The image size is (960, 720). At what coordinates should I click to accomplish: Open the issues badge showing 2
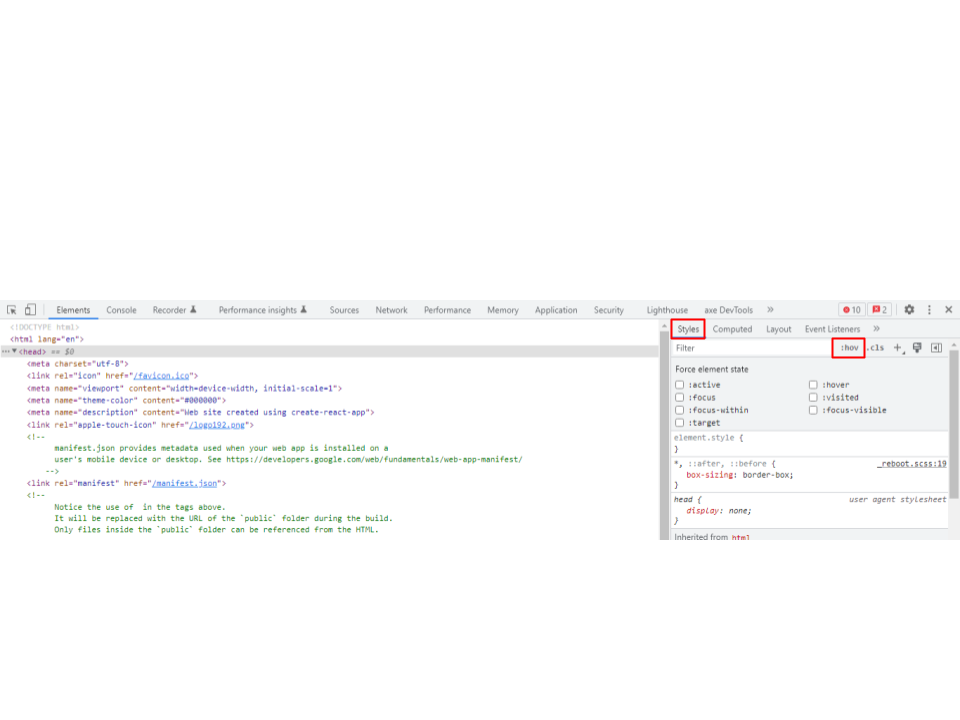tap(878, 310)
